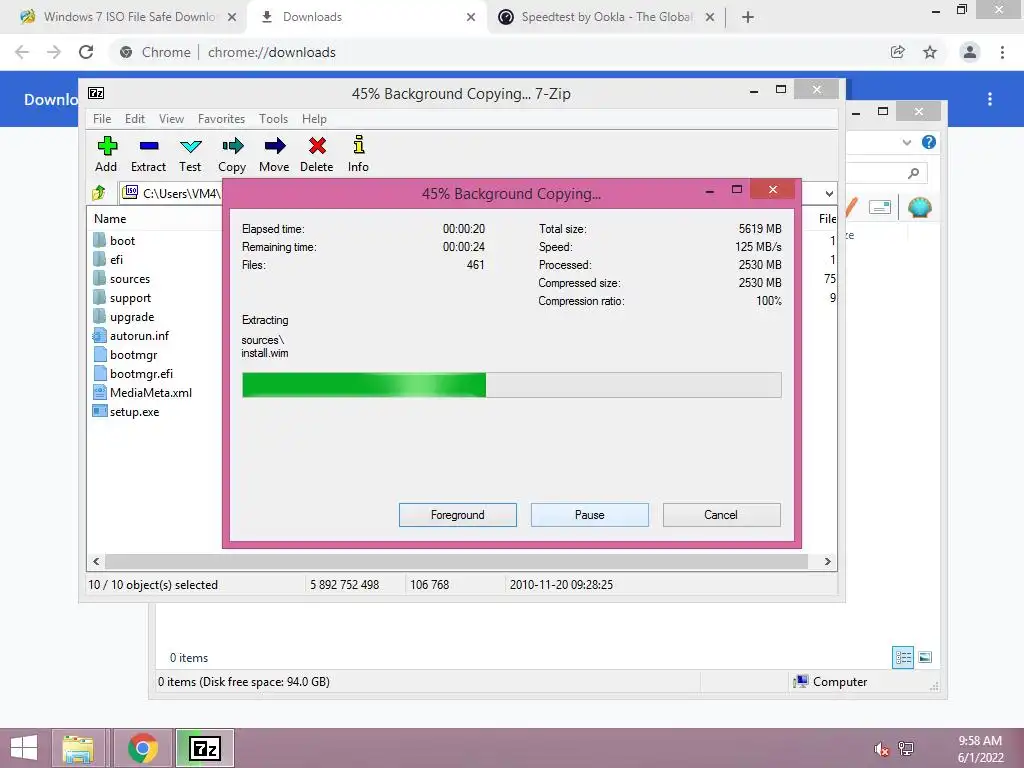1024x768 pixels.
Task: Click the Move toolbar icon
Action: click(274, 154)
